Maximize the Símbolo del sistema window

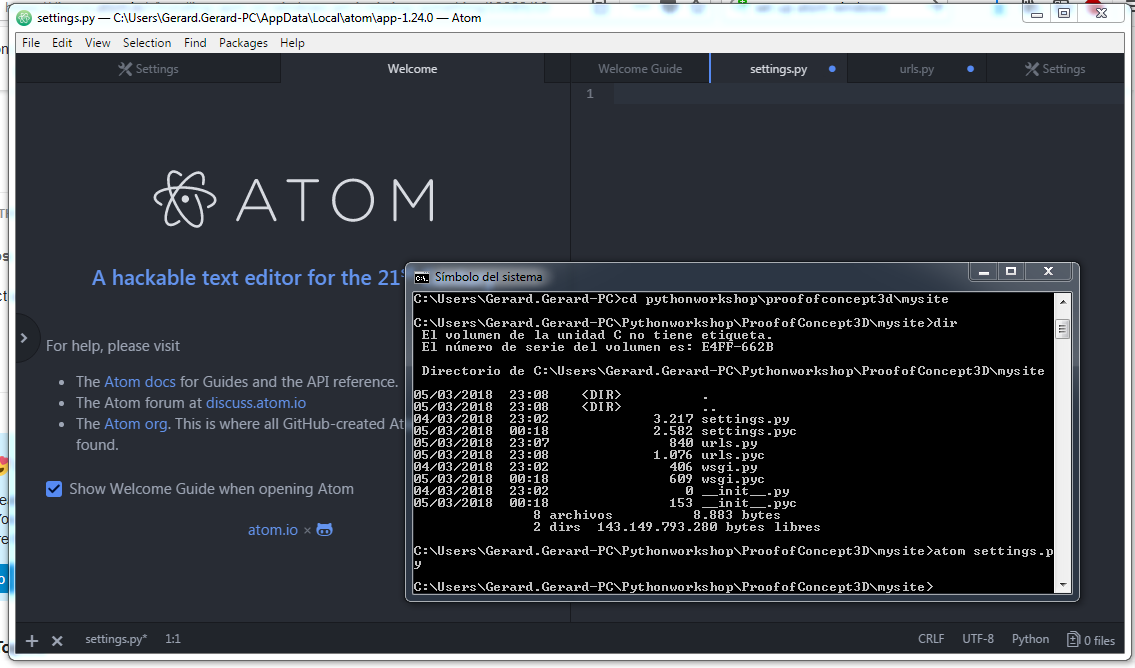(1010, 272)
